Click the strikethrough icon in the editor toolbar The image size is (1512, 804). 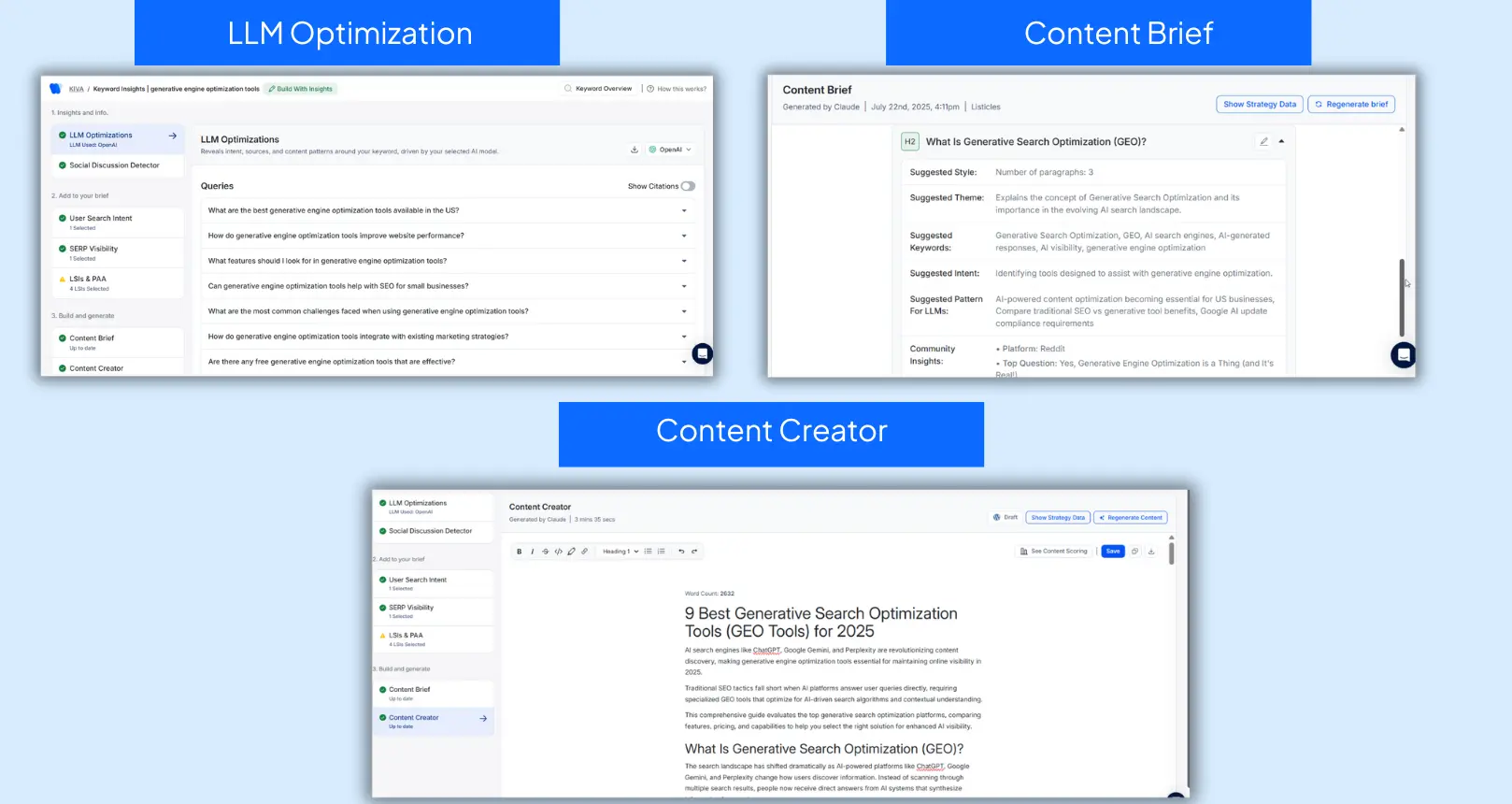(x=546, y=552)
